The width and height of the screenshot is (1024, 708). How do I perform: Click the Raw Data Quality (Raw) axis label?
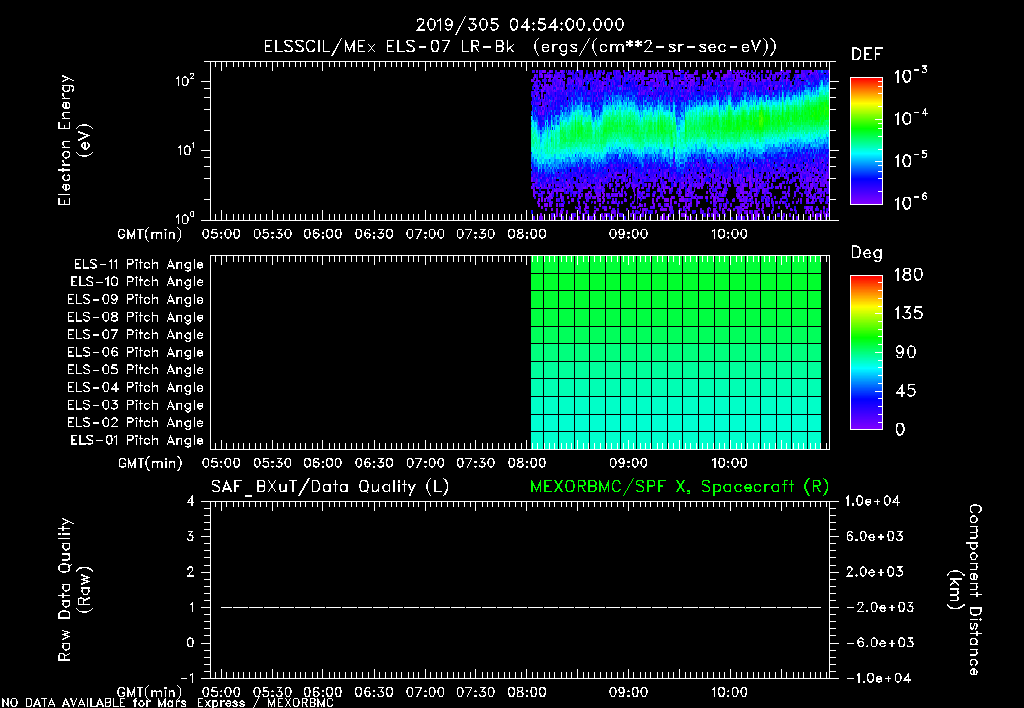[x=74, y=590]
